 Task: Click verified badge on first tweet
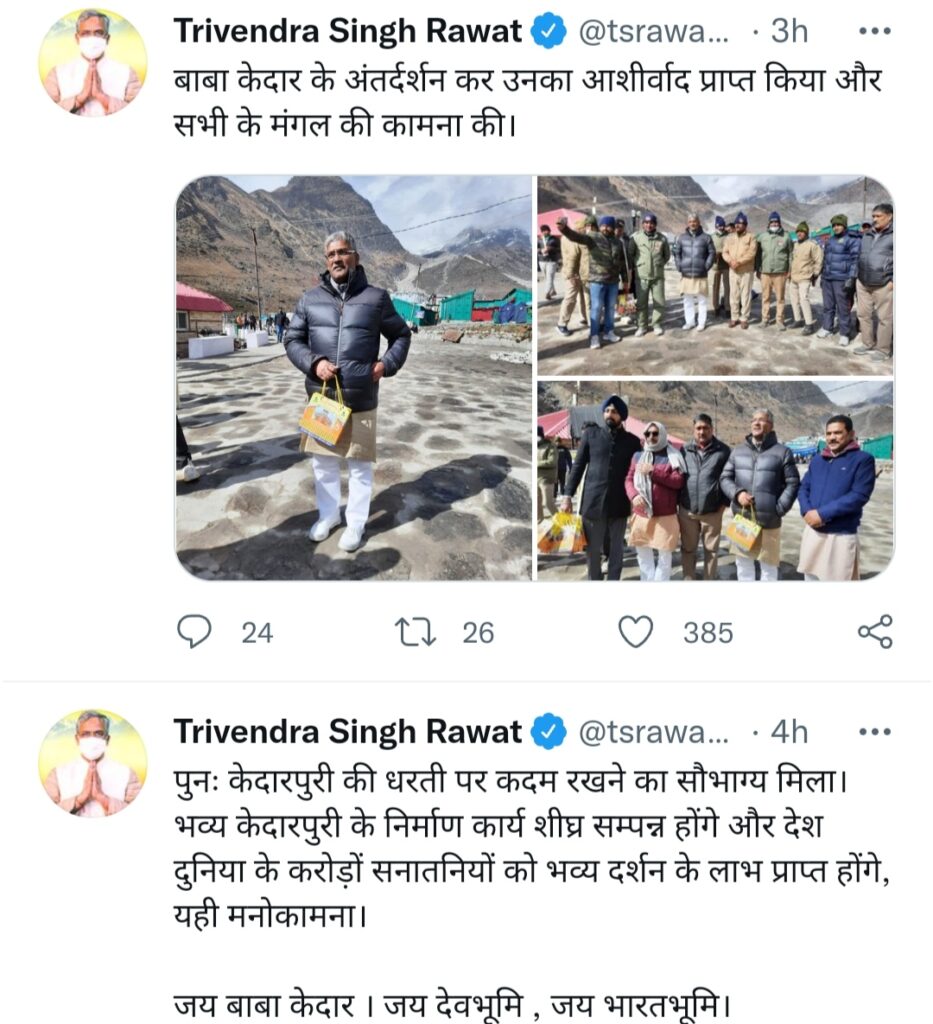(548, 31)
